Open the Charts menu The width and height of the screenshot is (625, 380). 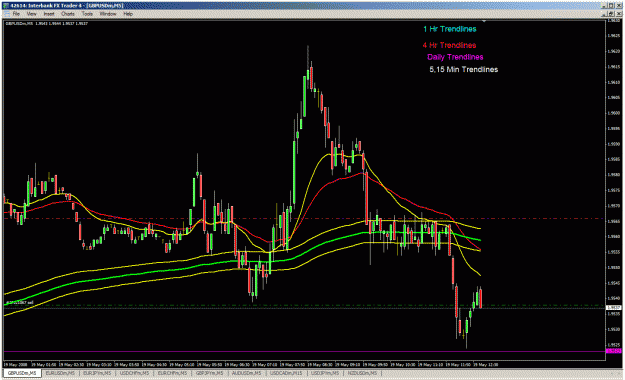[68, 14]
